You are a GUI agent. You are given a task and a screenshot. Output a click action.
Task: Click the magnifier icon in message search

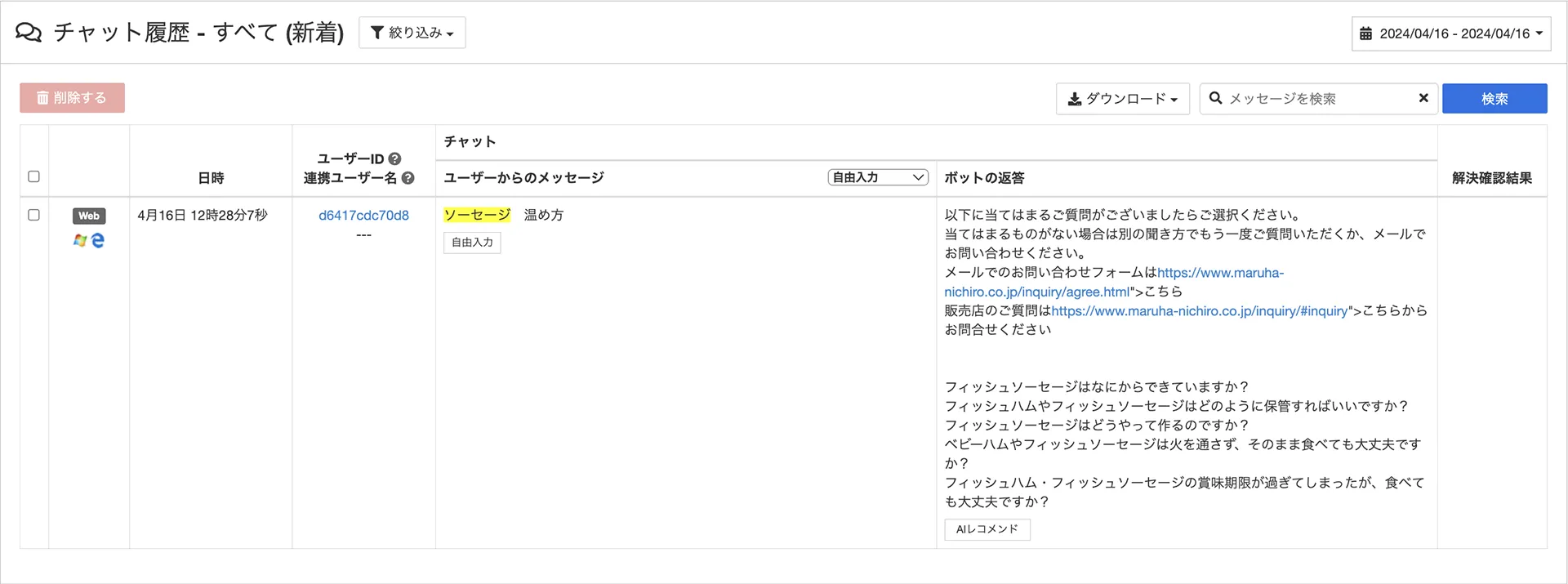(1216, 98)
